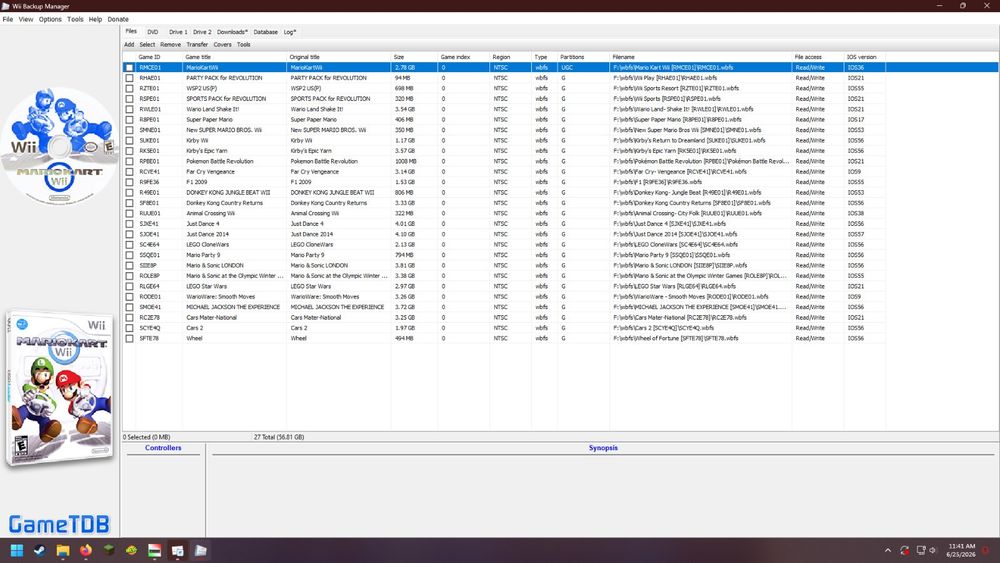This screenshot has height=563, width=1000.
Task: Switch to the Drive 1 tab
Action: [x=178, y=32]
